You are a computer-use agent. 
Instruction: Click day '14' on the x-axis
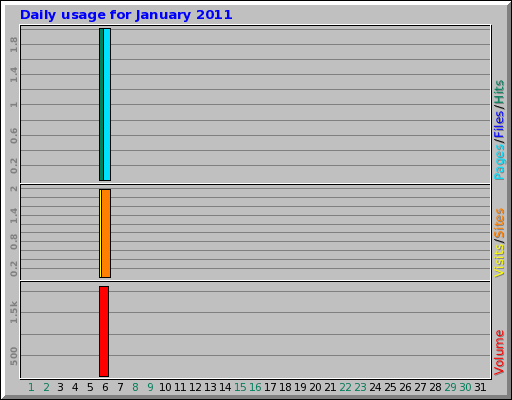(x=225, y=387)
